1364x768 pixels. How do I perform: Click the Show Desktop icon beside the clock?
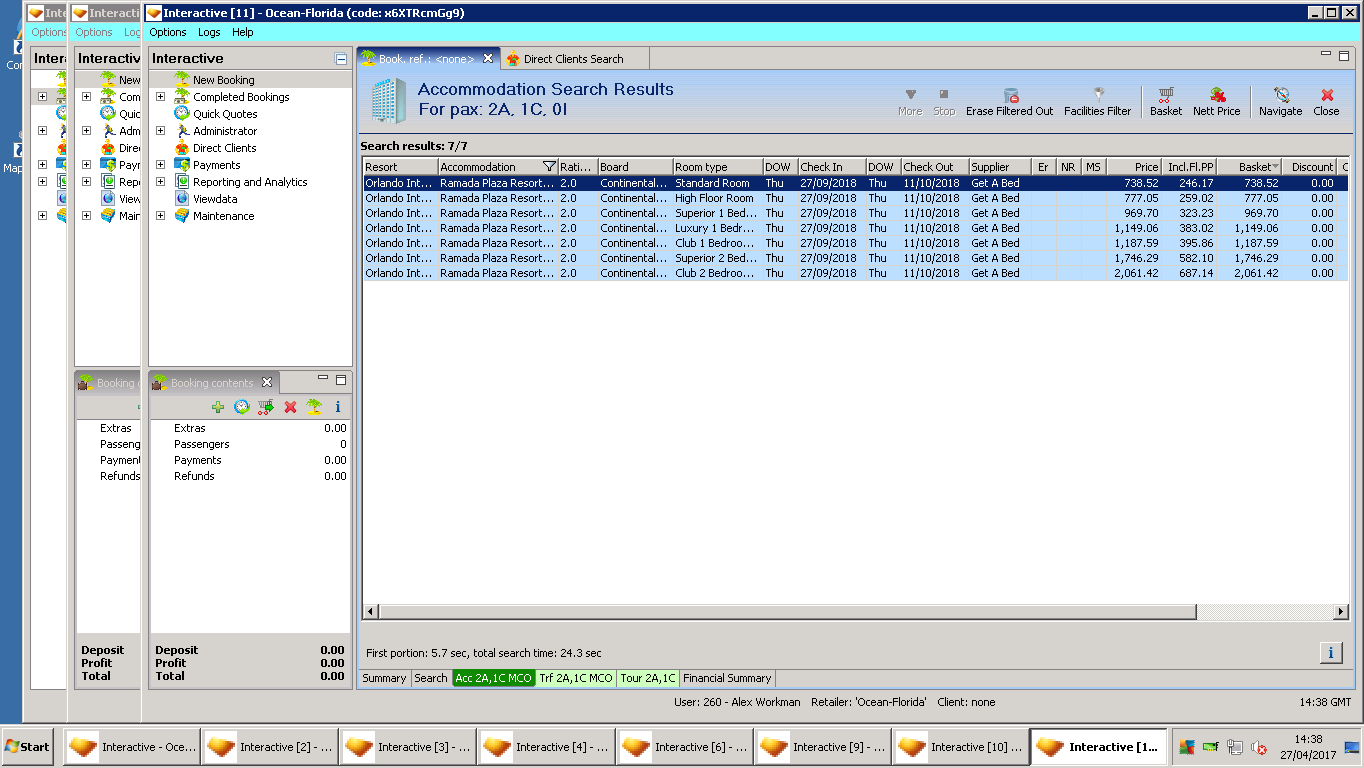click(x=1352, y=747)
